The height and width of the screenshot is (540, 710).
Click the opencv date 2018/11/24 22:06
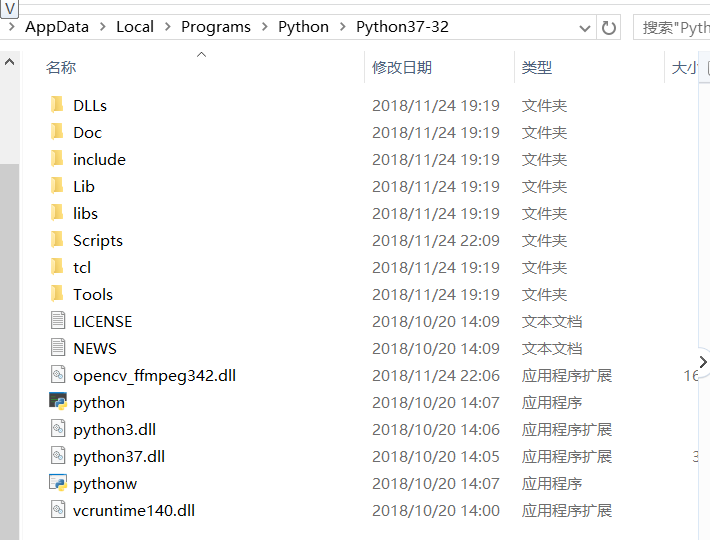tap(436, 375)
